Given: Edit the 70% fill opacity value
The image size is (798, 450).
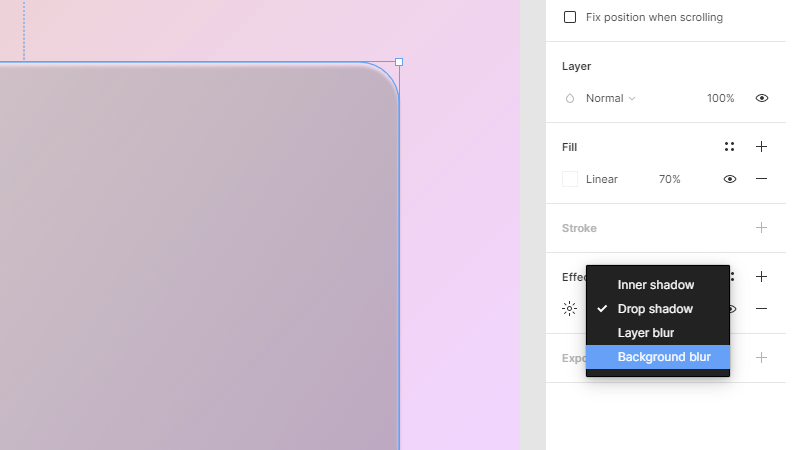Looking at the screenshot, I should tap(669, 179).
